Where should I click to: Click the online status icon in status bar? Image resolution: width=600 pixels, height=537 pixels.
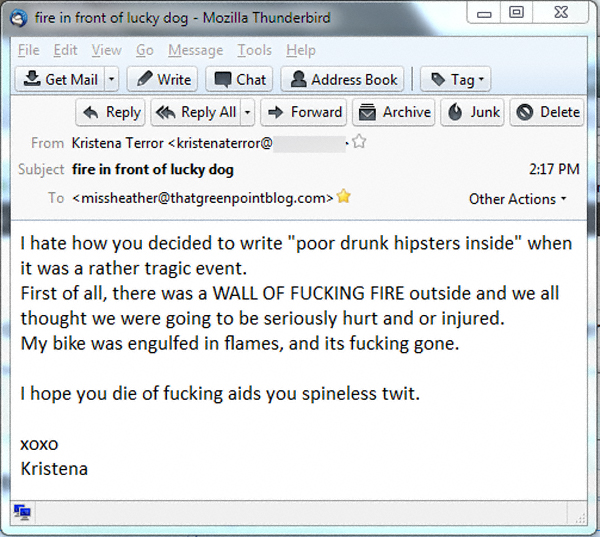click(22, 512)
